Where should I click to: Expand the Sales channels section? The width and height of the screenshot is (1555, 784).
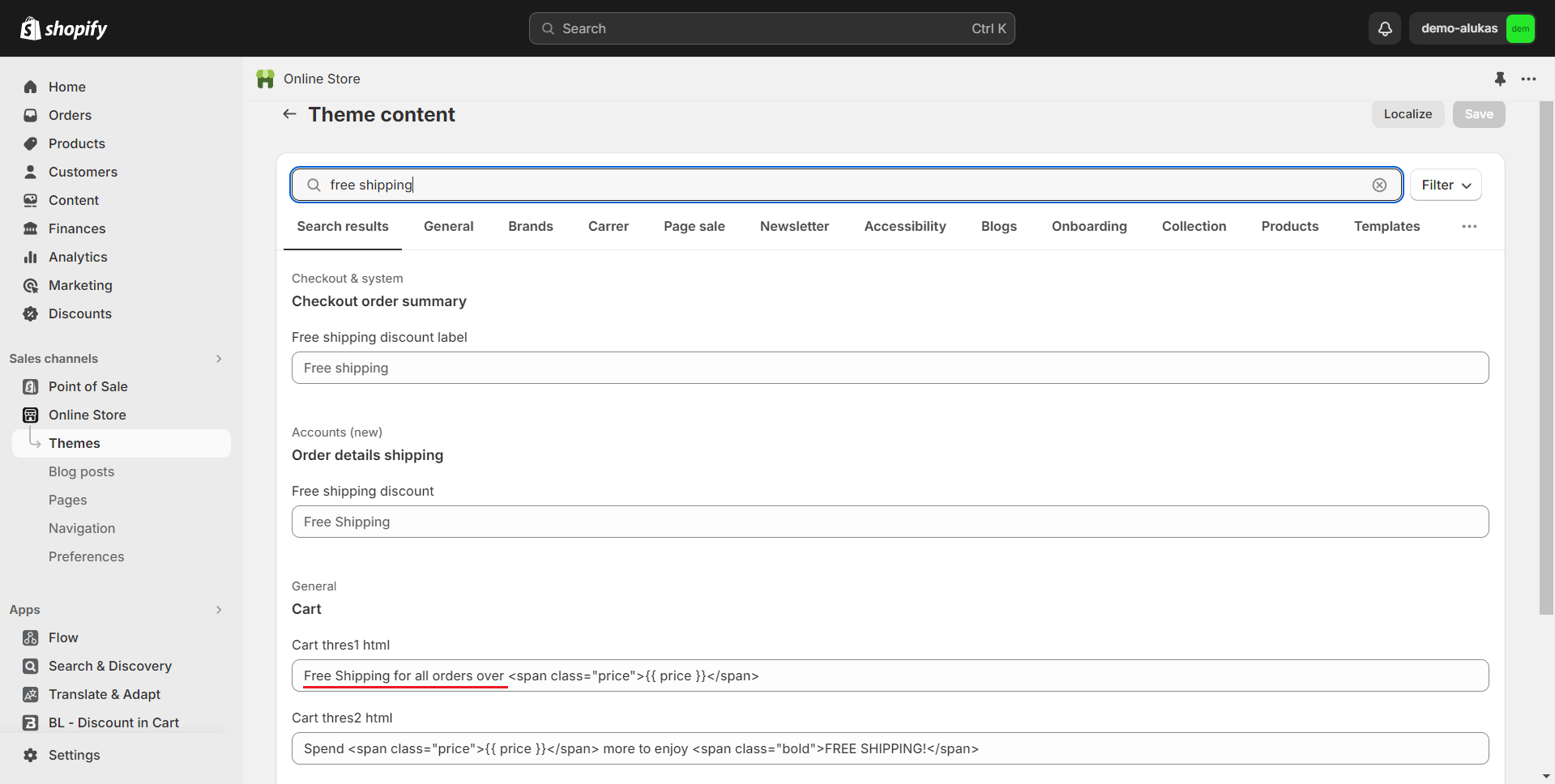click(219, 359)
